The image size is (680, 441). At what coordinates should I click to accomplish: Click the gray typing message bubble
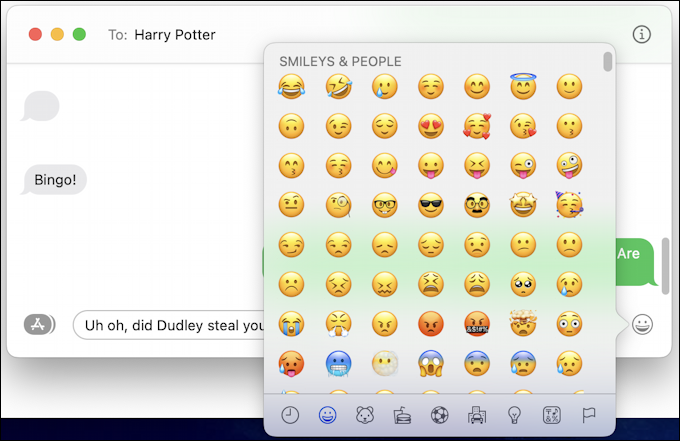tap(40, 106)
